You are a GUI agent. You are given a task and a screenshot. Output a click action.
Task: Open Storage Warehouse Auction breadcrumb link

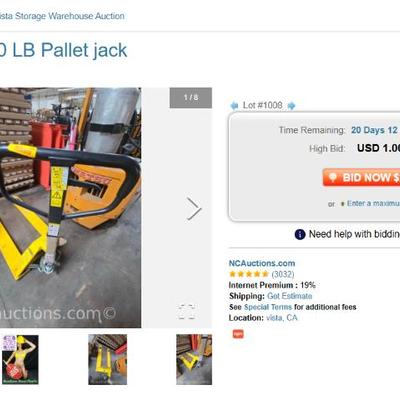coord(62,16)
